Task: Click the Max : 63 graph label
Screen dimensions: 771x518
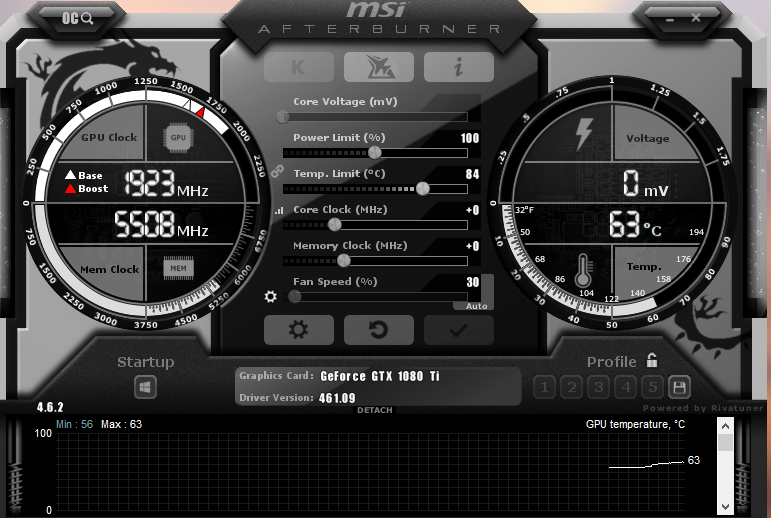Action: pyautogui.click(x=121, y=424)
